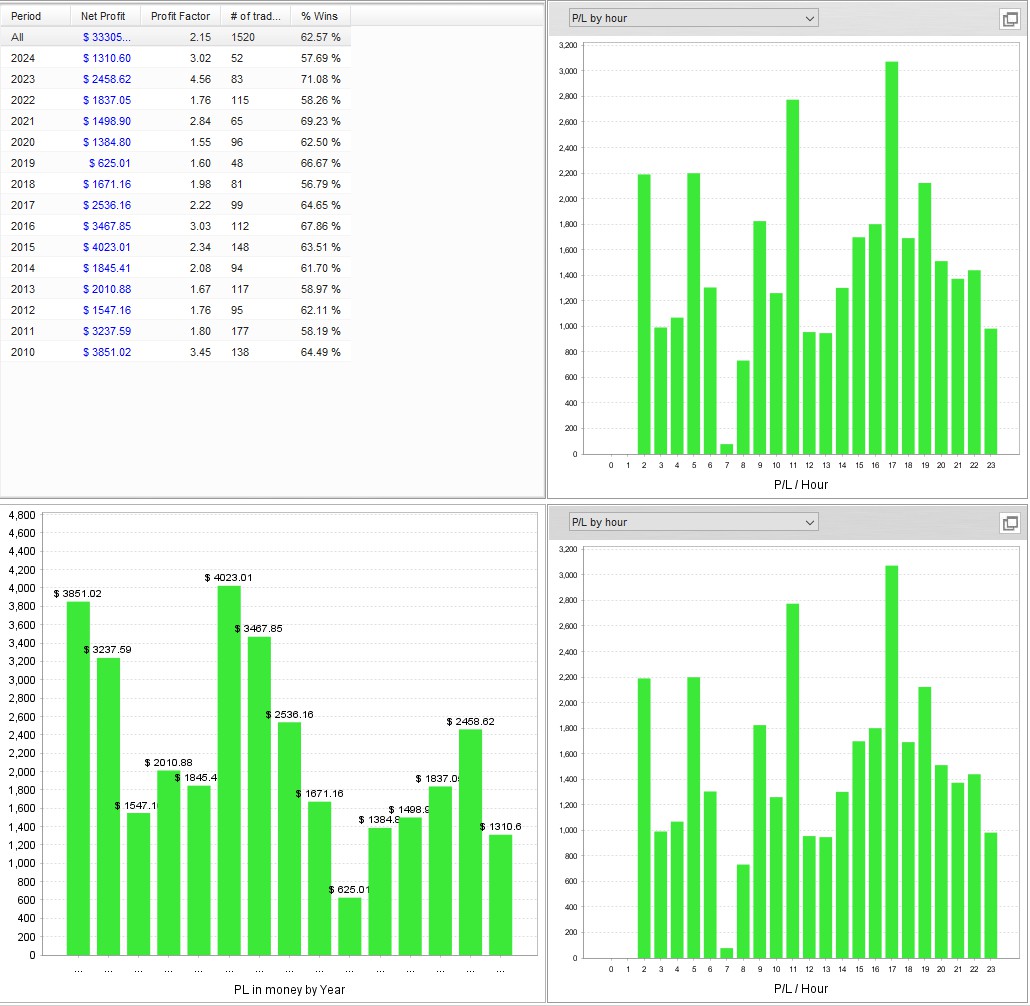Pop out the upper P/L by hour chart
This screenshot has width=1030, height=1006.
pos(1010,19)
